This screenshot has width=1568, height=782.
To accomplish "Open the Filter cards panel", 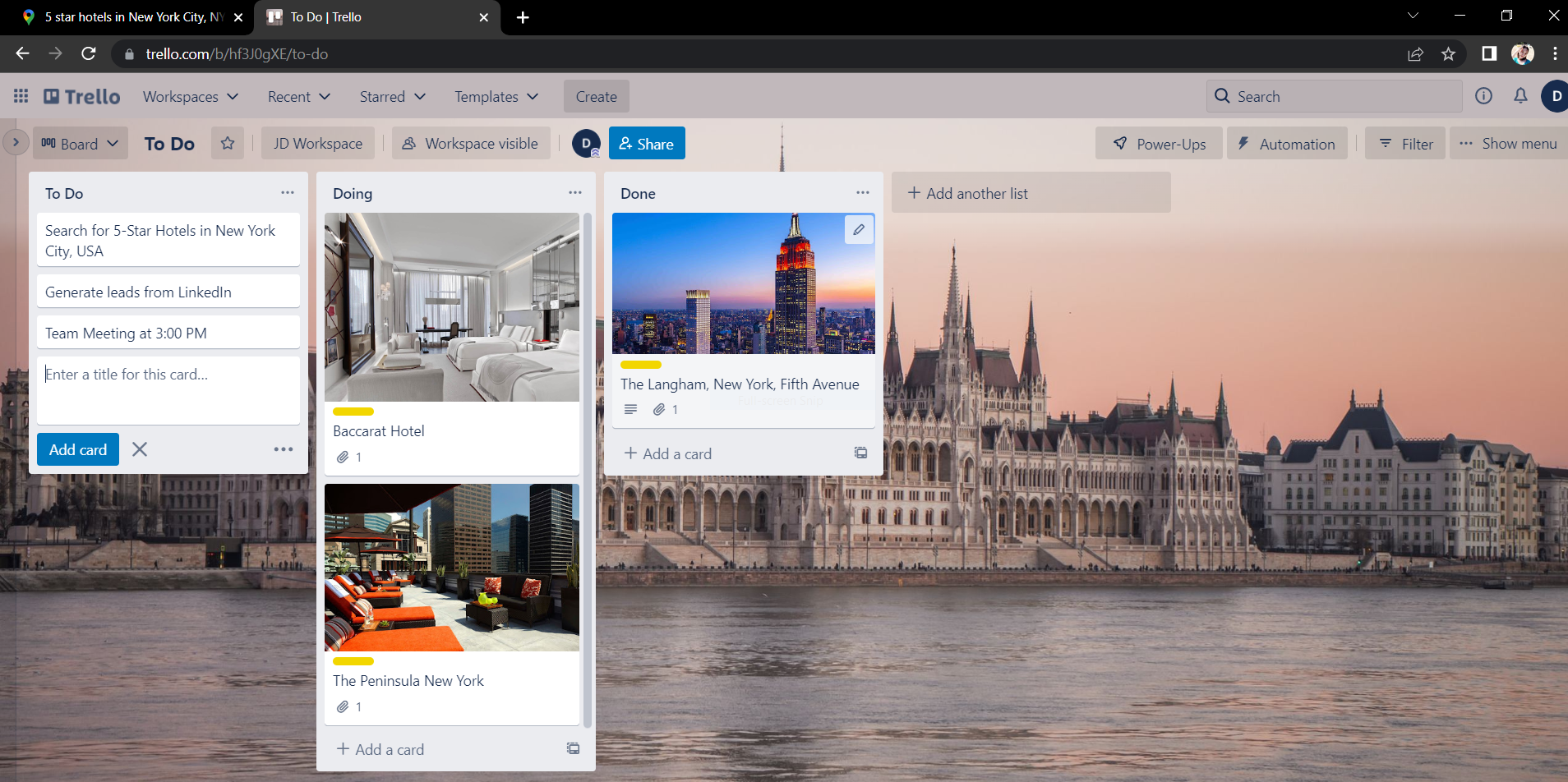I will (1405, 143).
